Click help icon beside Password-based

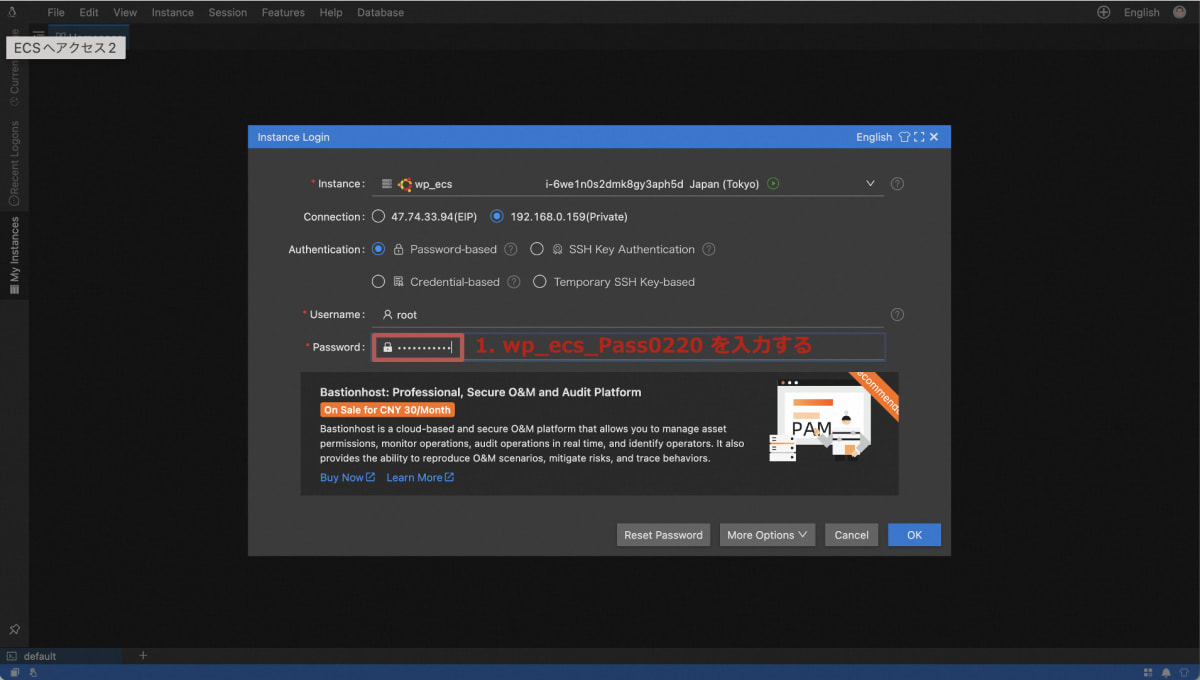511,249
